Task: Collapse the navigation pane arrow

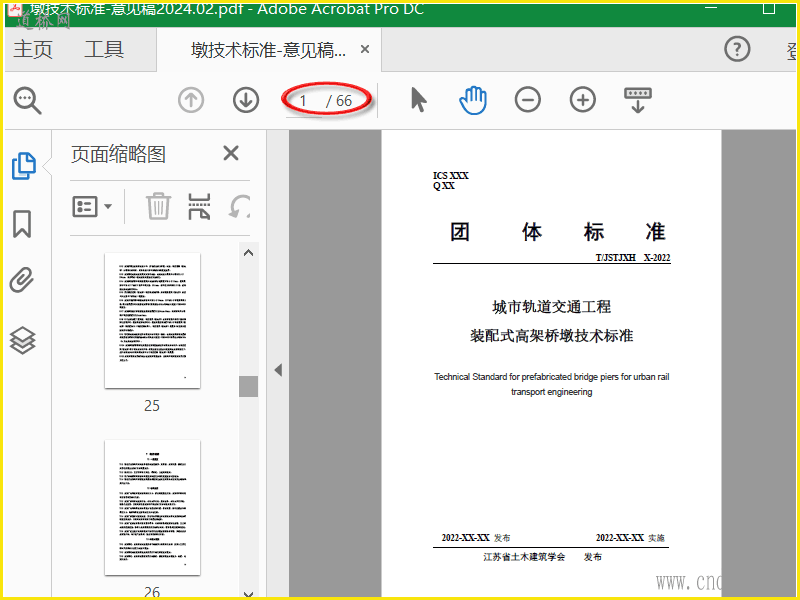Action: 278,370
